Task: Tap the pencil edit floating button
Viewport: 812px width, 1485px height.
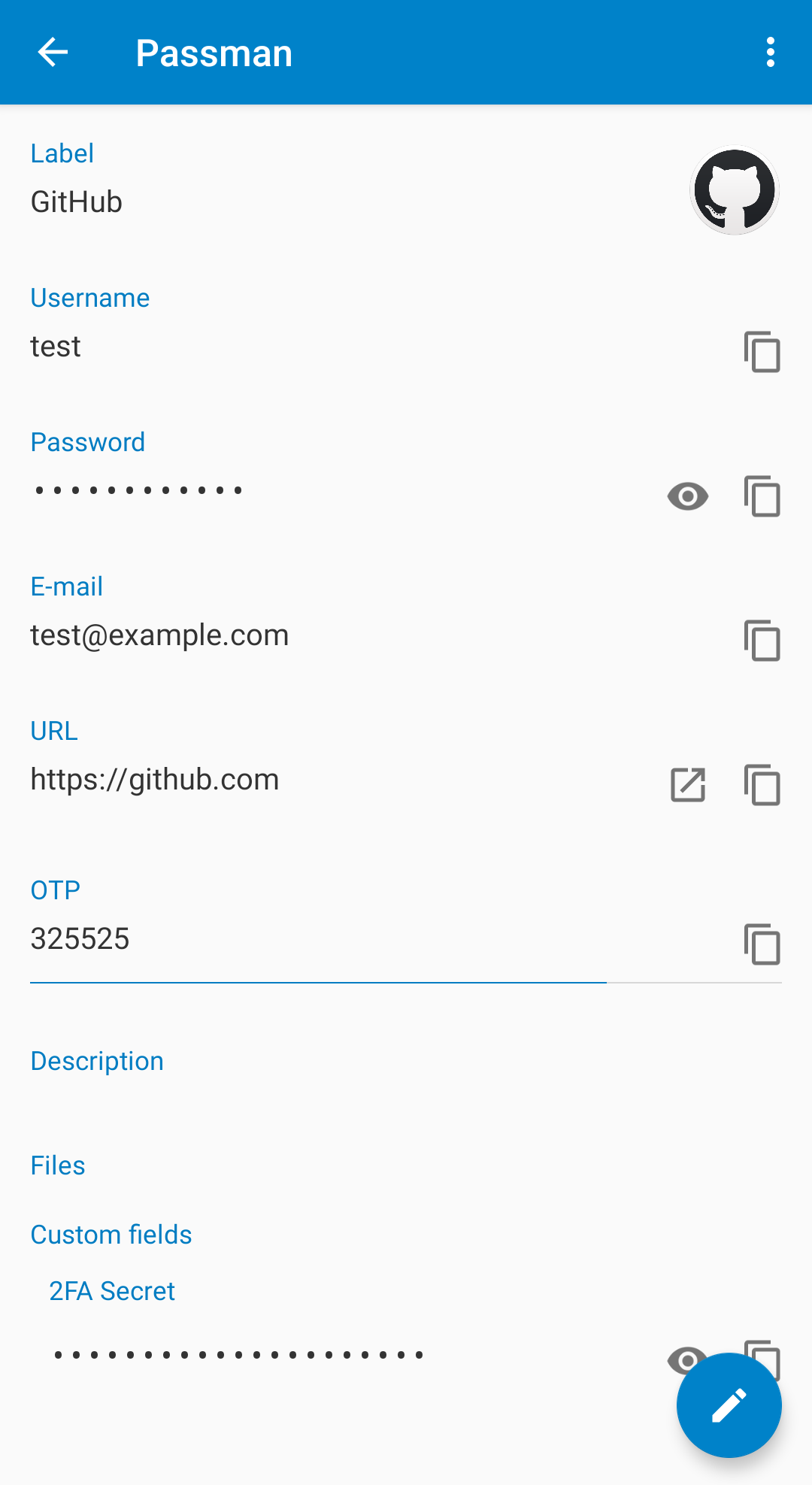Action: (729, 1405)
